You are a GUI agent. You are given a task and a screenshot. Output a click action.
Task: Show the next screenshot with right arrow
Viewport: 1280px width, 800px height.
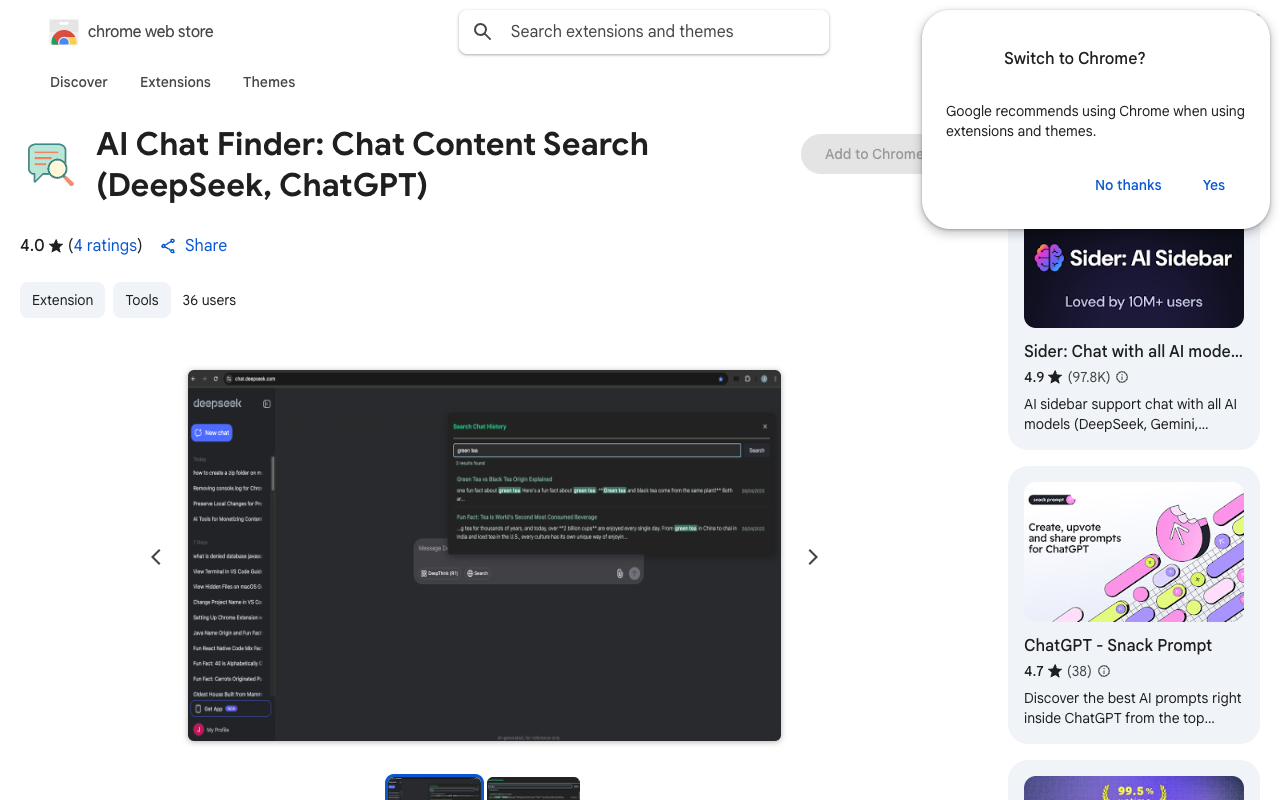coord(813,557)
